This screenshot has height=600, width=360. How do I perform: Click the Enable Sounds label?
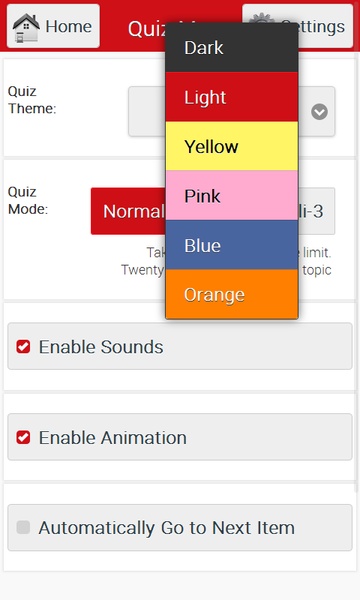pos(101,347)
